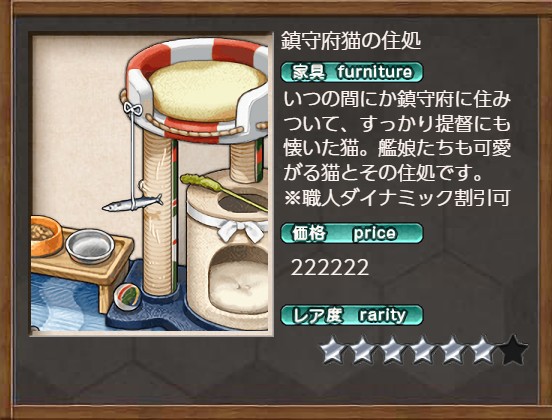Click the sixth silver rarity star
Image resolution: width=552 pixels, height=420 pixels.
[x=483, y=349]
